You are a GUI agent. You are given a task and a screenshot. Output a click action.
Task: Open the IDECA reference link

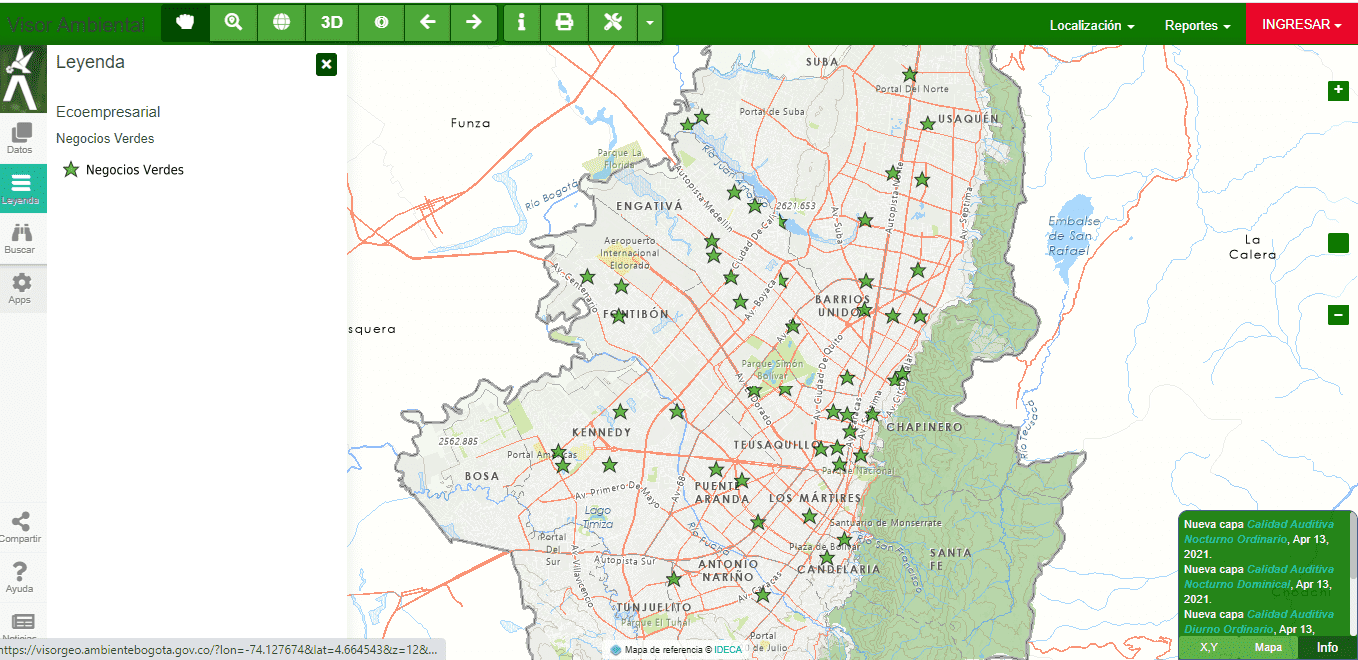coord(728,649)
